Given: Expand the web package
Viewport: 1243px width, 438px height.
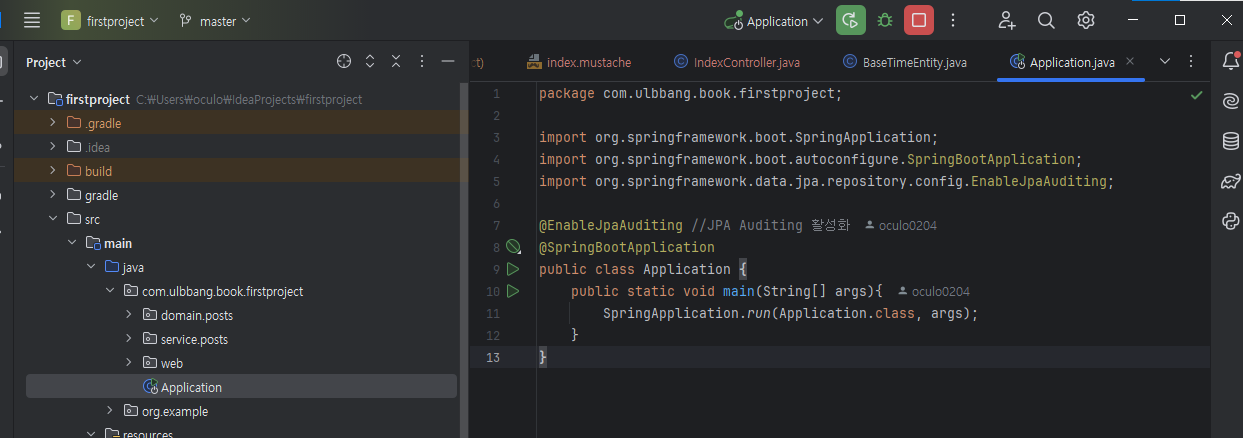Looking at the screenshot, I should coord(129,363).
